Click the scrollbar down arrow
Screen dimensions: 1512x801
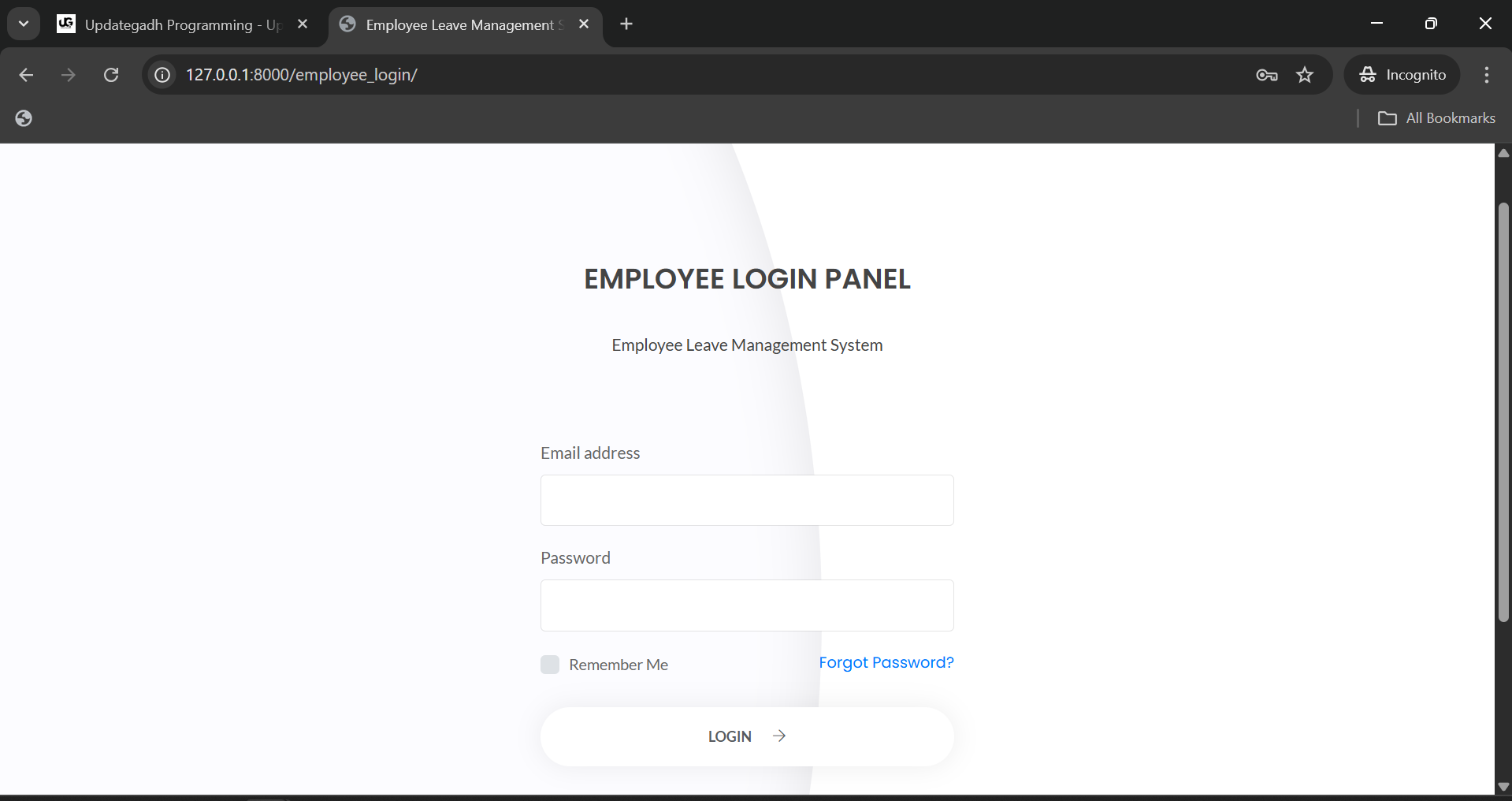click(1503, 786)
